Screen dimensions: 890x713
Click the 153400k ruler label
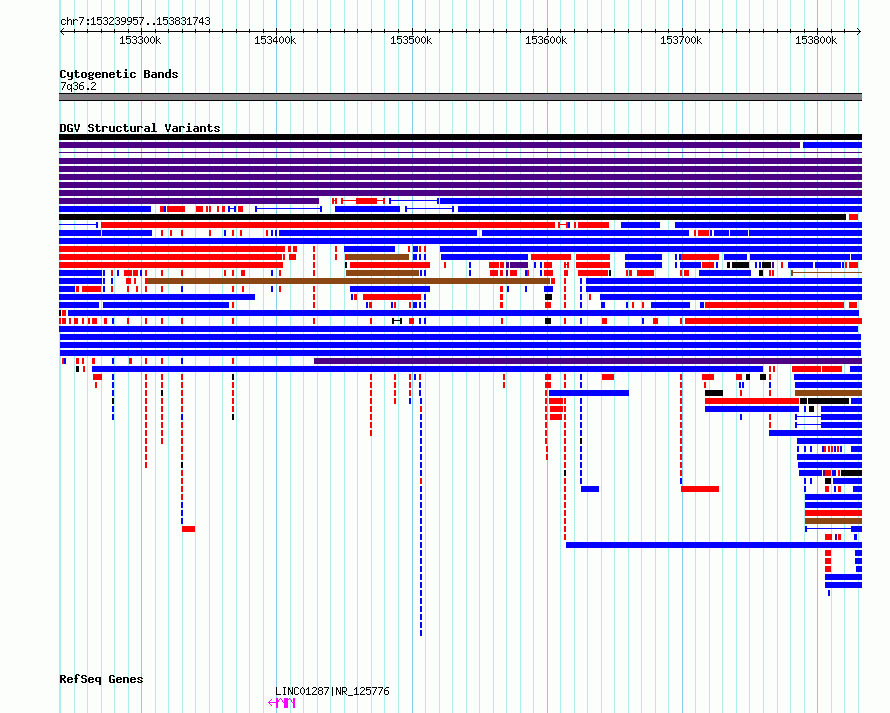(x=275, y=40)
